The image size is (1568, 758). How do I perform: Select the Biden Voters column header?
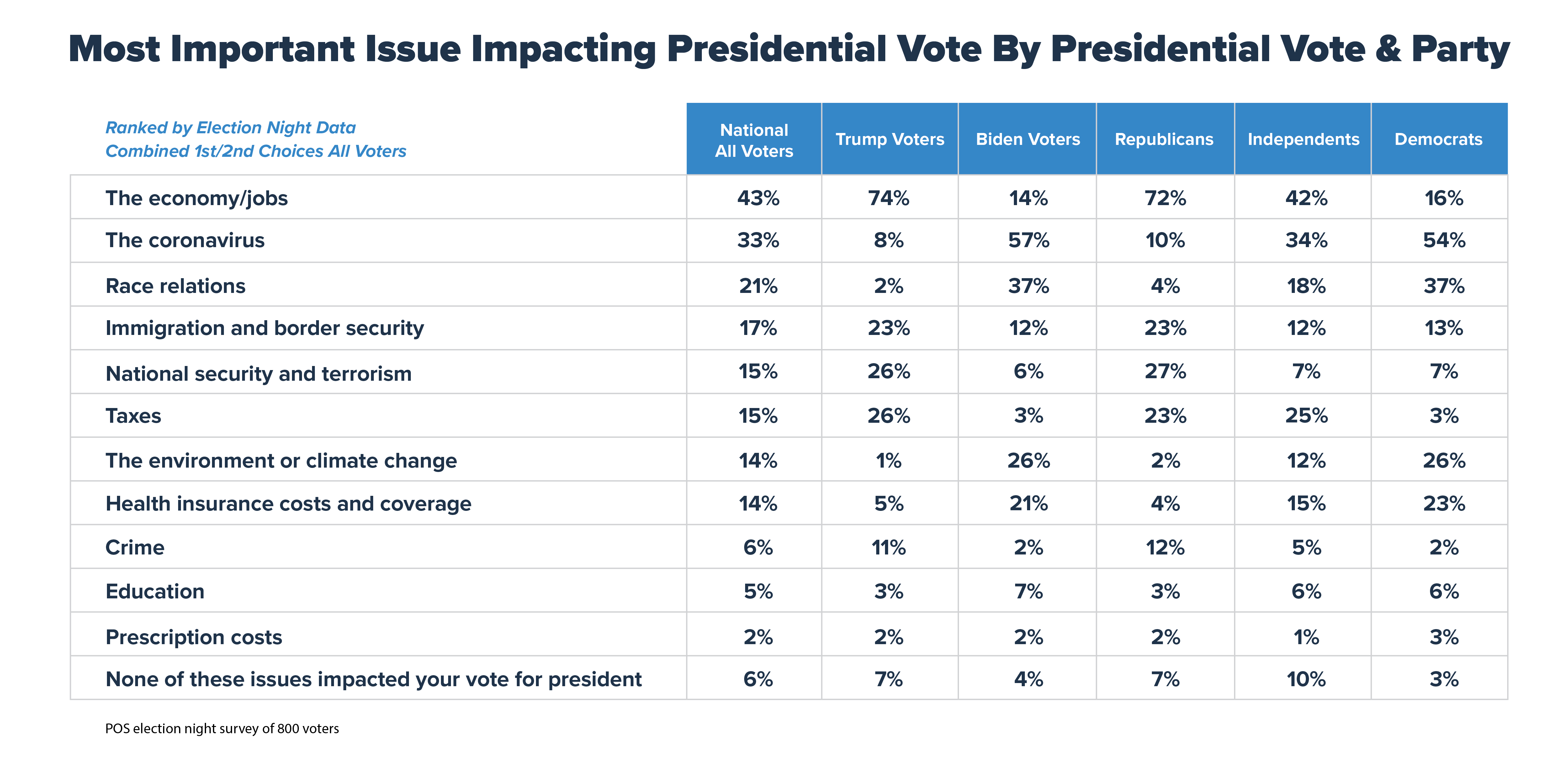(x=1027, y=140)
